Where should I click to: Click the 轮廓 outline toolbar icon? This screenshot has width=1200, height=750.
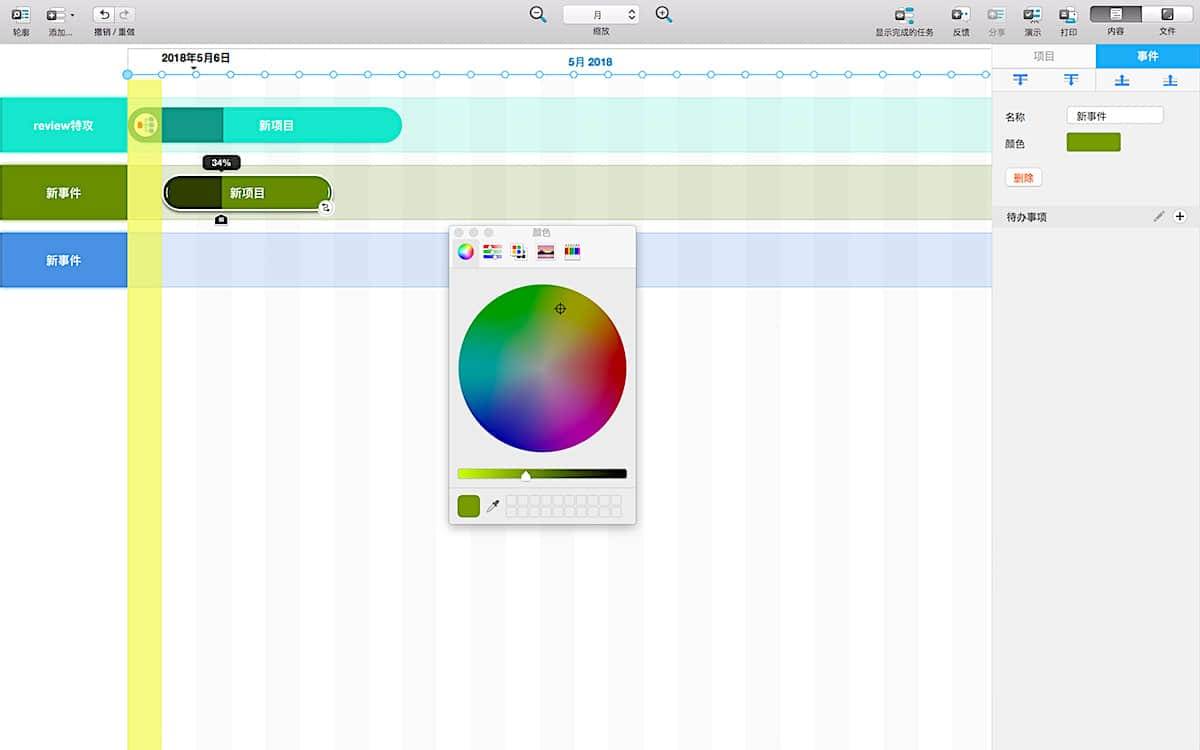[21, 15]
